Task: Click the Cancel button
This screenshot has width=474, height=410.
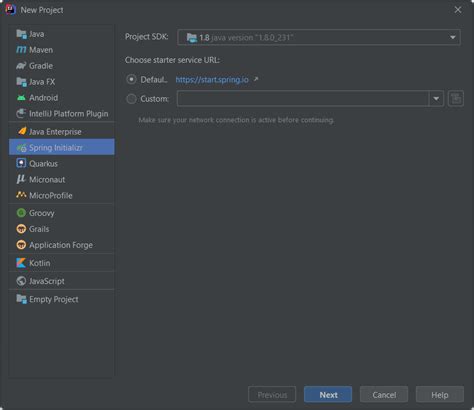Action: [384, 395]
